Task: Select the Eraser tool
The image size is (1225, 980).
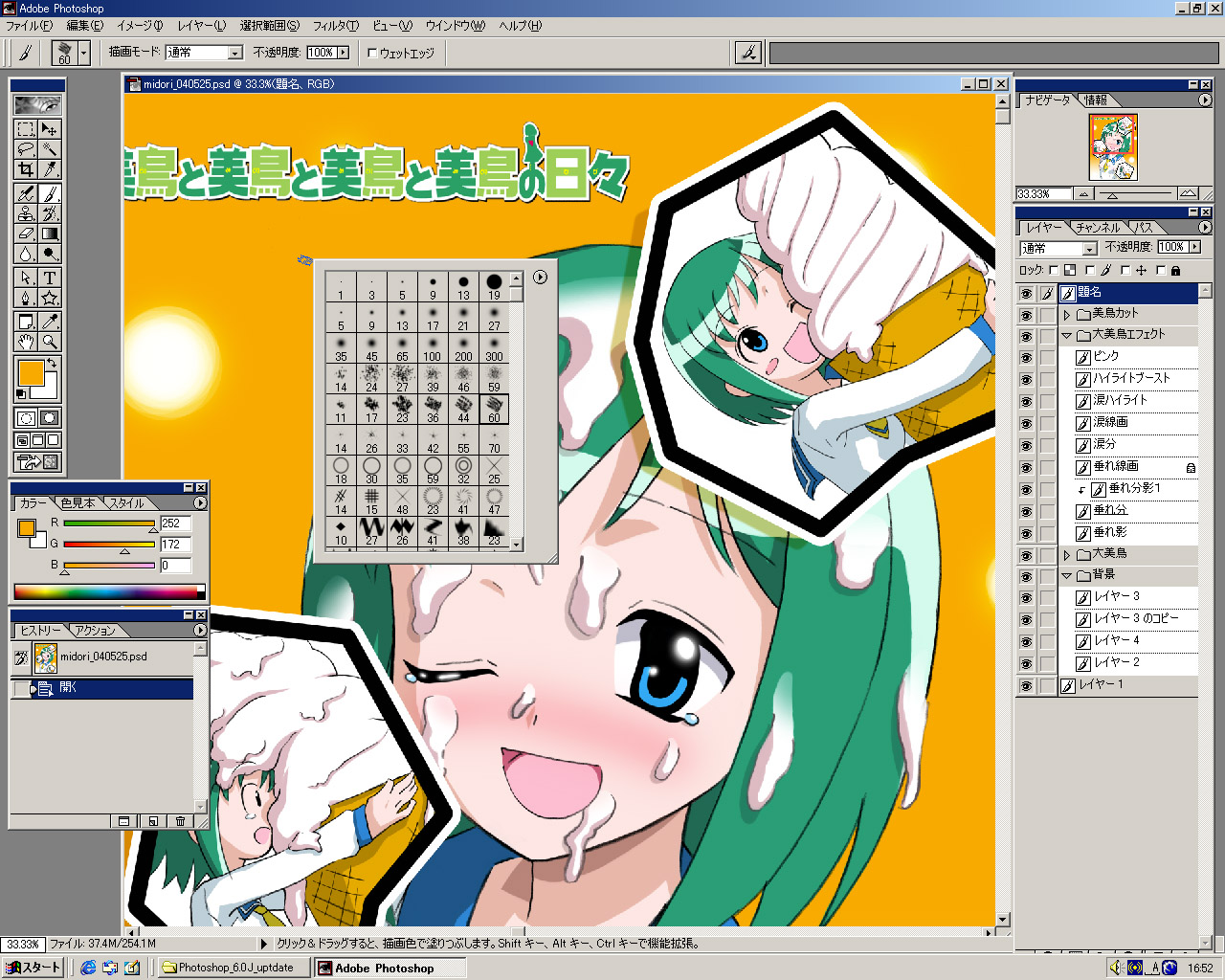Action: coord(26,234)
